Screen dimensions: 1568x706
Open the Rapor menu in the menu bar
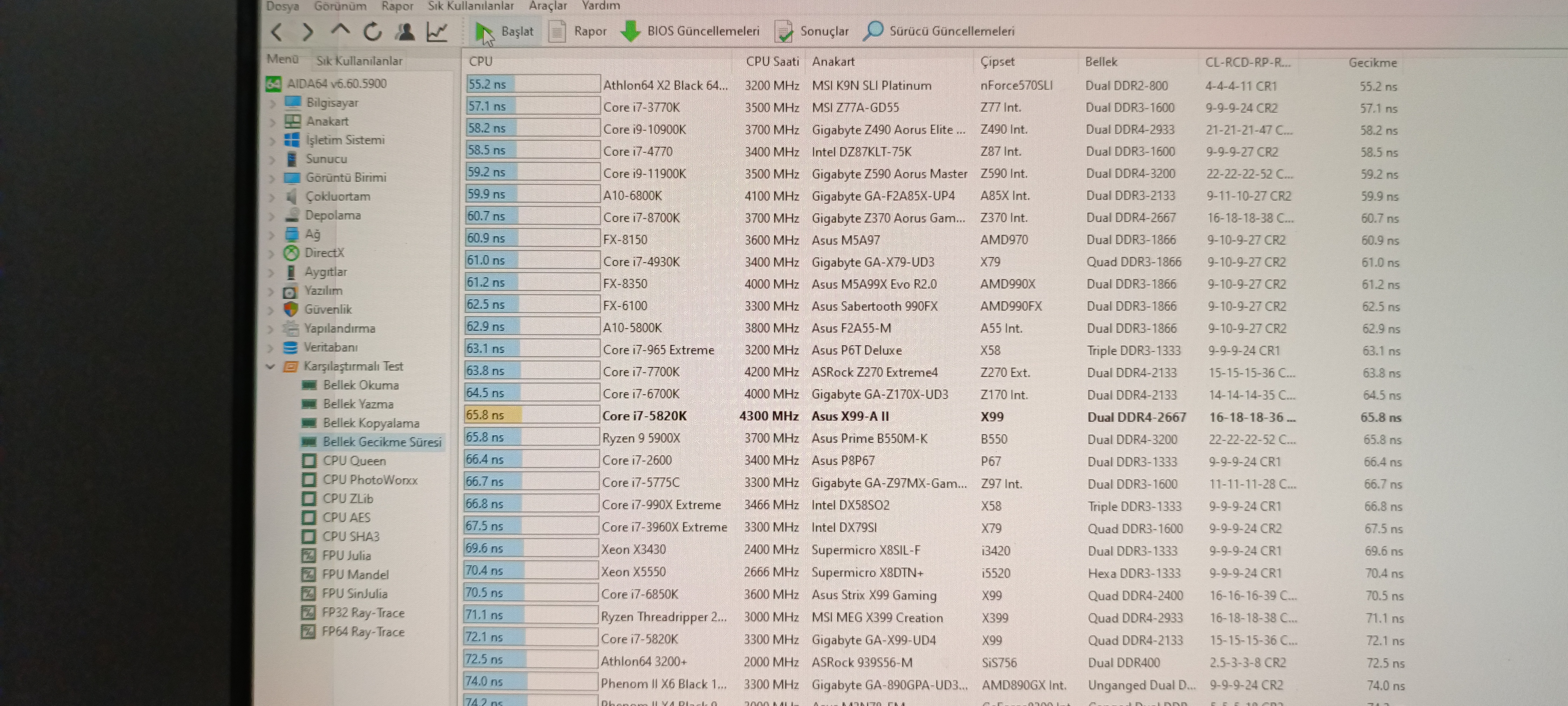tap(397, 6)
